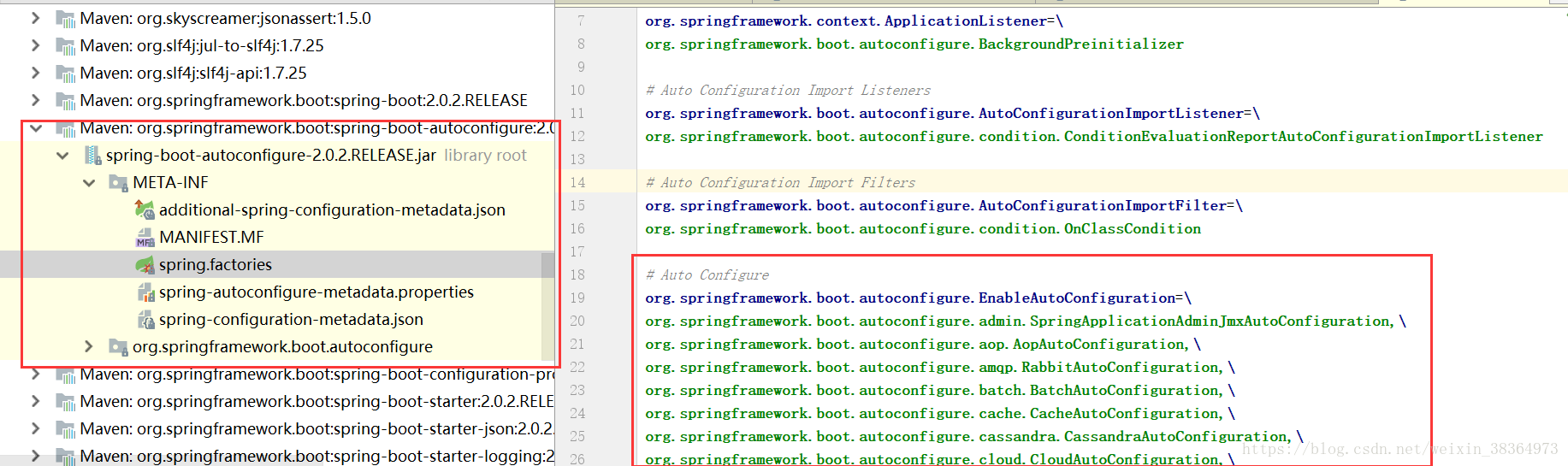Click the '# Auto Configure' comment line
This screenshot has height=466, width=1568.
[707, 274]
